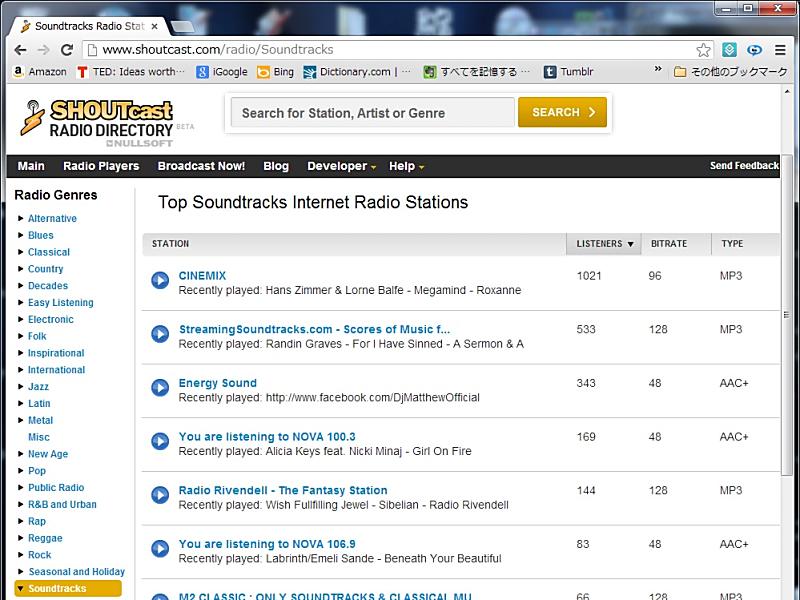This screenshot has height=600, width=800.
Task: Open the Help dropdown menu
Action: (406, 166)
